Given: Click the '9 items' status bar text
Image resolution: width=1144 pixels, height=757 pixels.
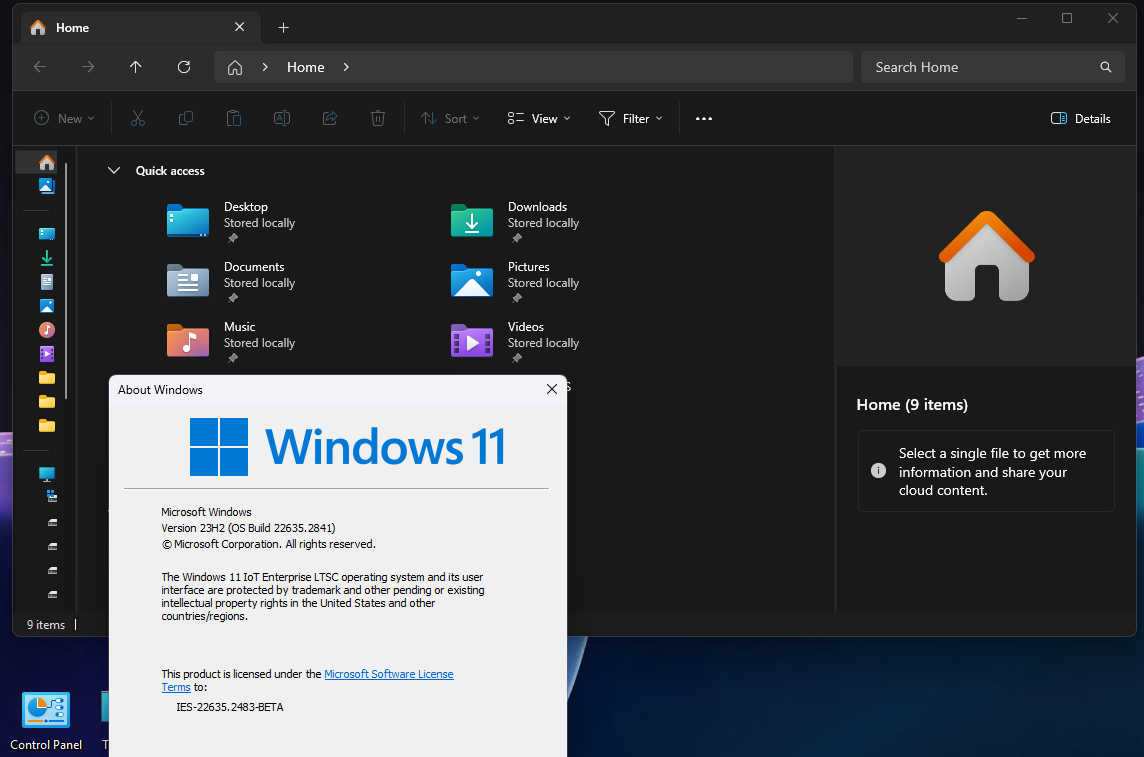Looking at the screenshot, I should pos(46,625).
